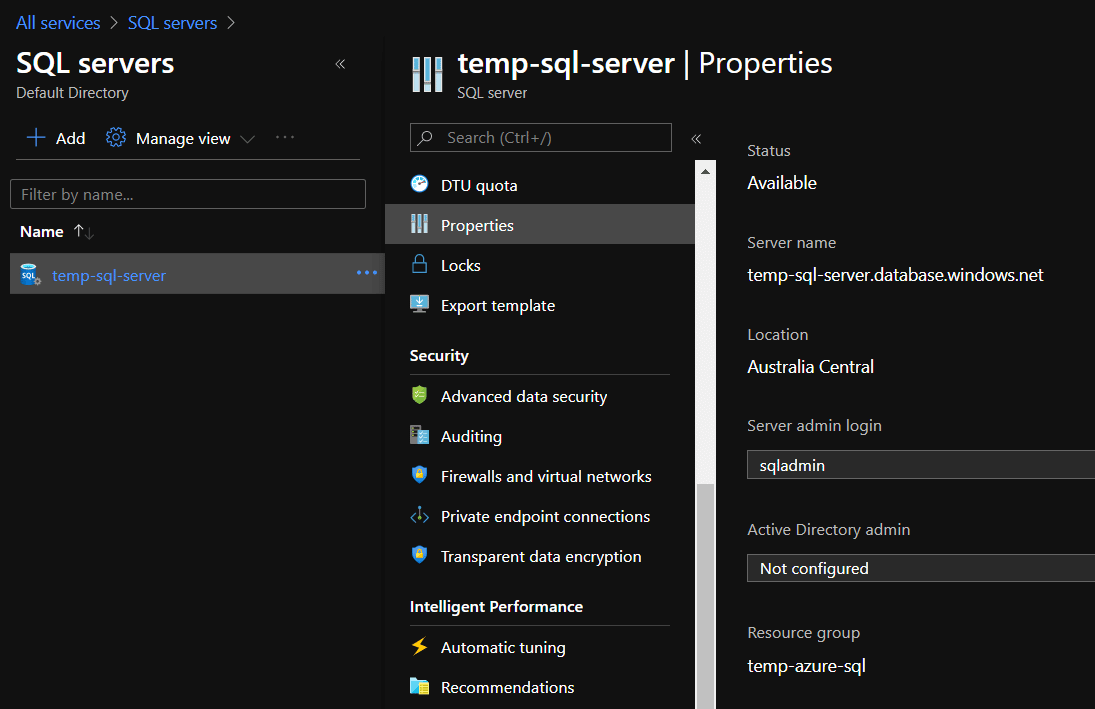Click the SQL server icon beside temp-sql-server row

coord(30,275)
